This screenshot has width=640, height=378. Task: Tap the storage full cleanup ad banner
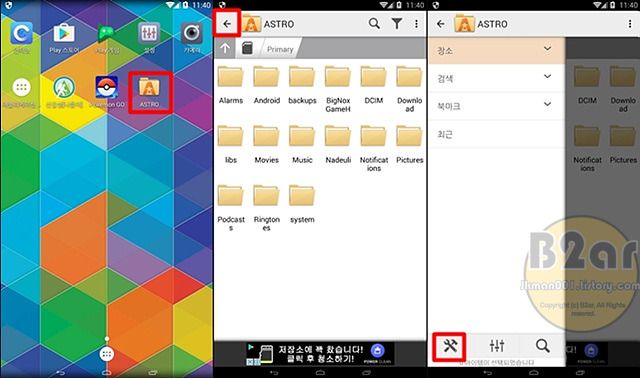tap(320, 354)
